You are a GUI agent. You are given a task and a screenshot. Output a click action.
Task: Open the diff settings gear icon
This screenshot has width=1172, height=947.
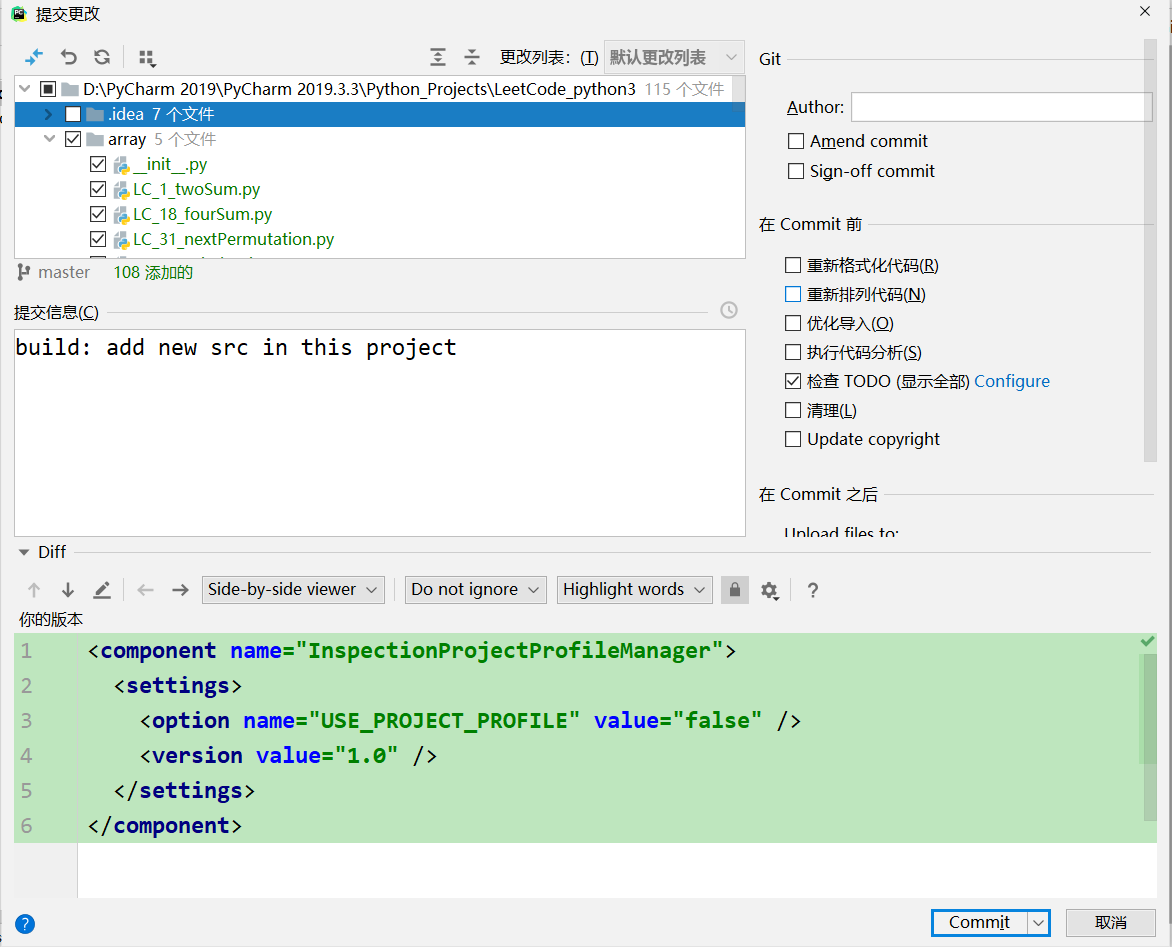point(770,590)
